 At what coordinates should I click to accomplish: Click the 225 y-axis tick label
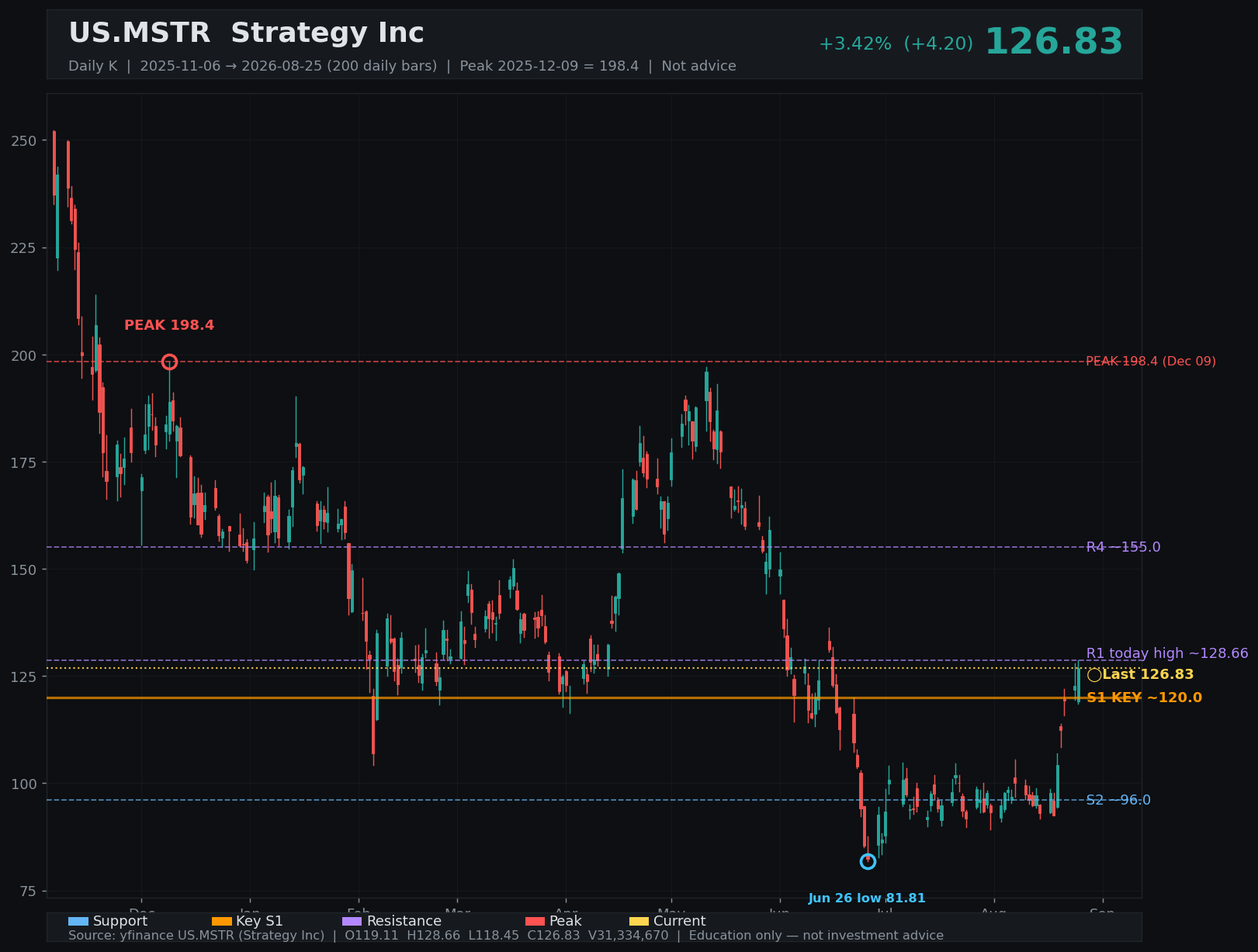coord(23,248)
